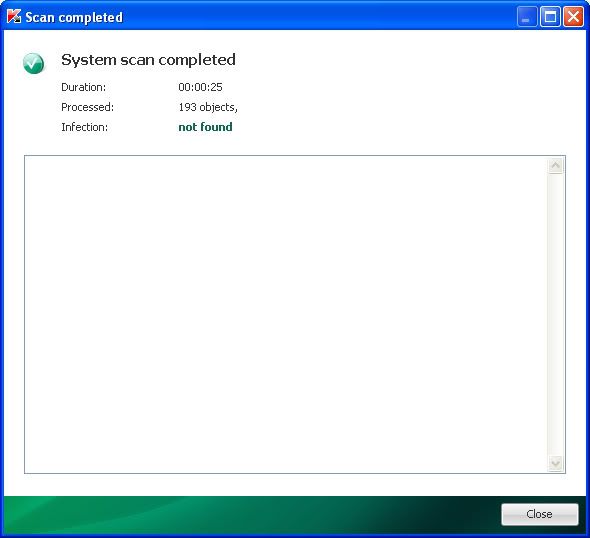Viewport: 590px width, 538px height.
Task: Click the 'not found' infection status
Action: pos(205,127)
